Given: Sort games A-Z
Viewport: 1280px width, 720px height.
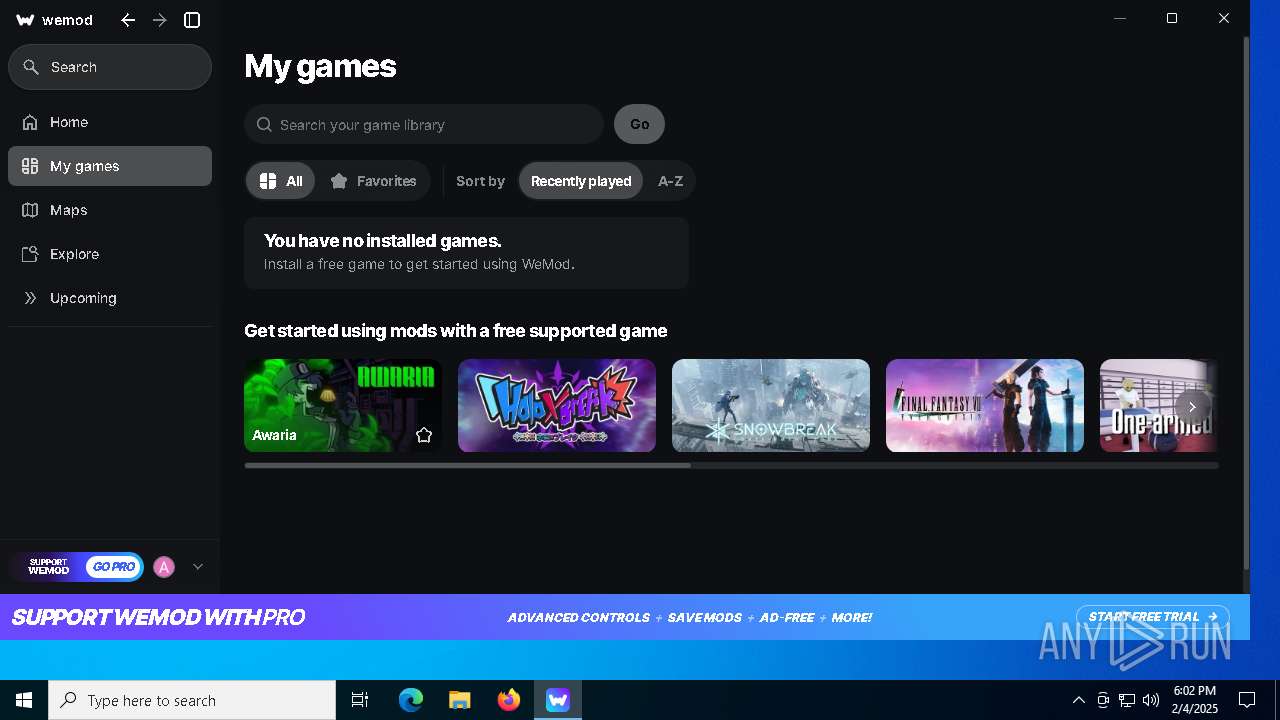Looking at the screenshot, I should pos(670,181).
